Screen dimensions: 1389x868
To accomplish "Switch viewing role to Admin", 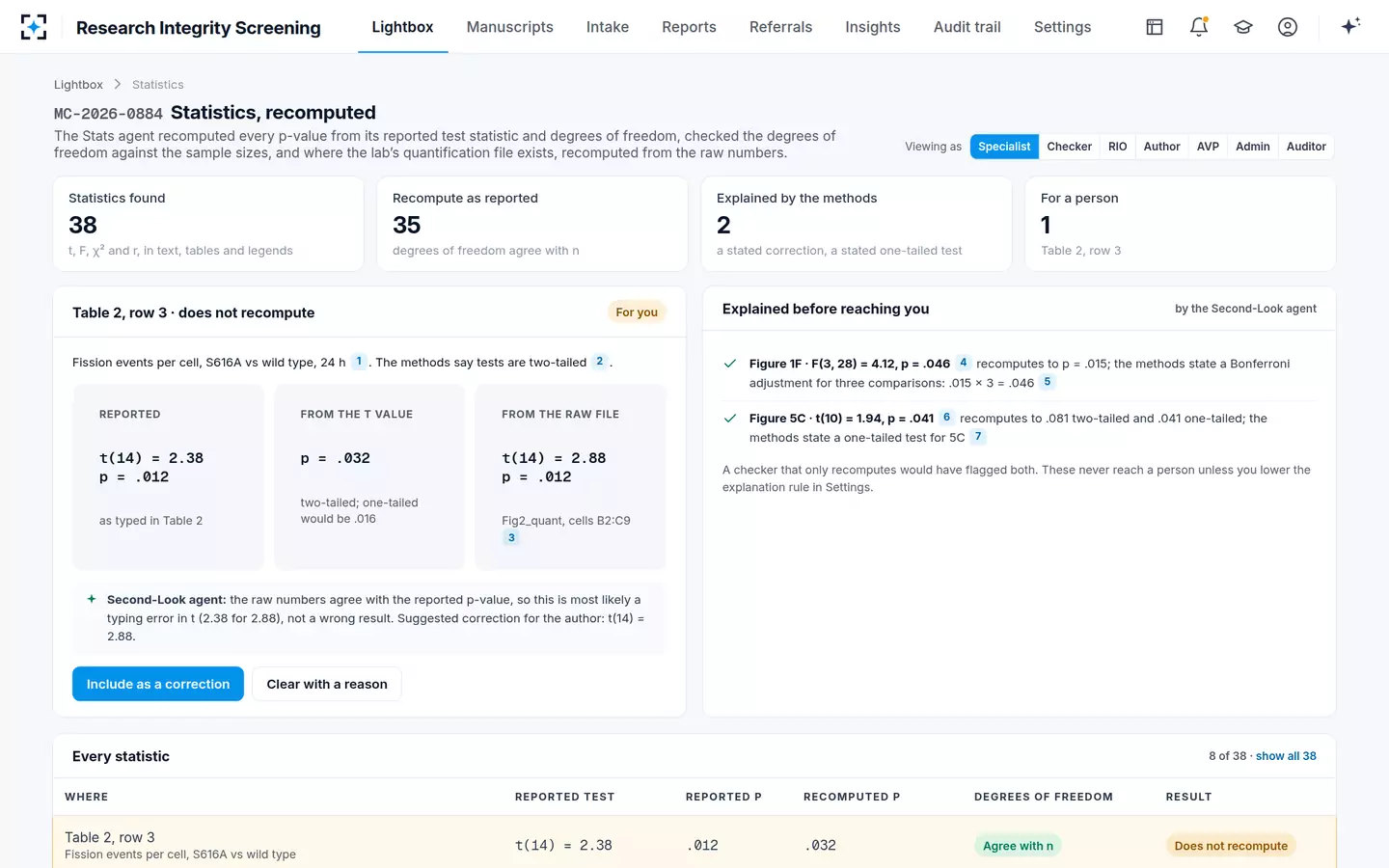I will click(1253, 147).
